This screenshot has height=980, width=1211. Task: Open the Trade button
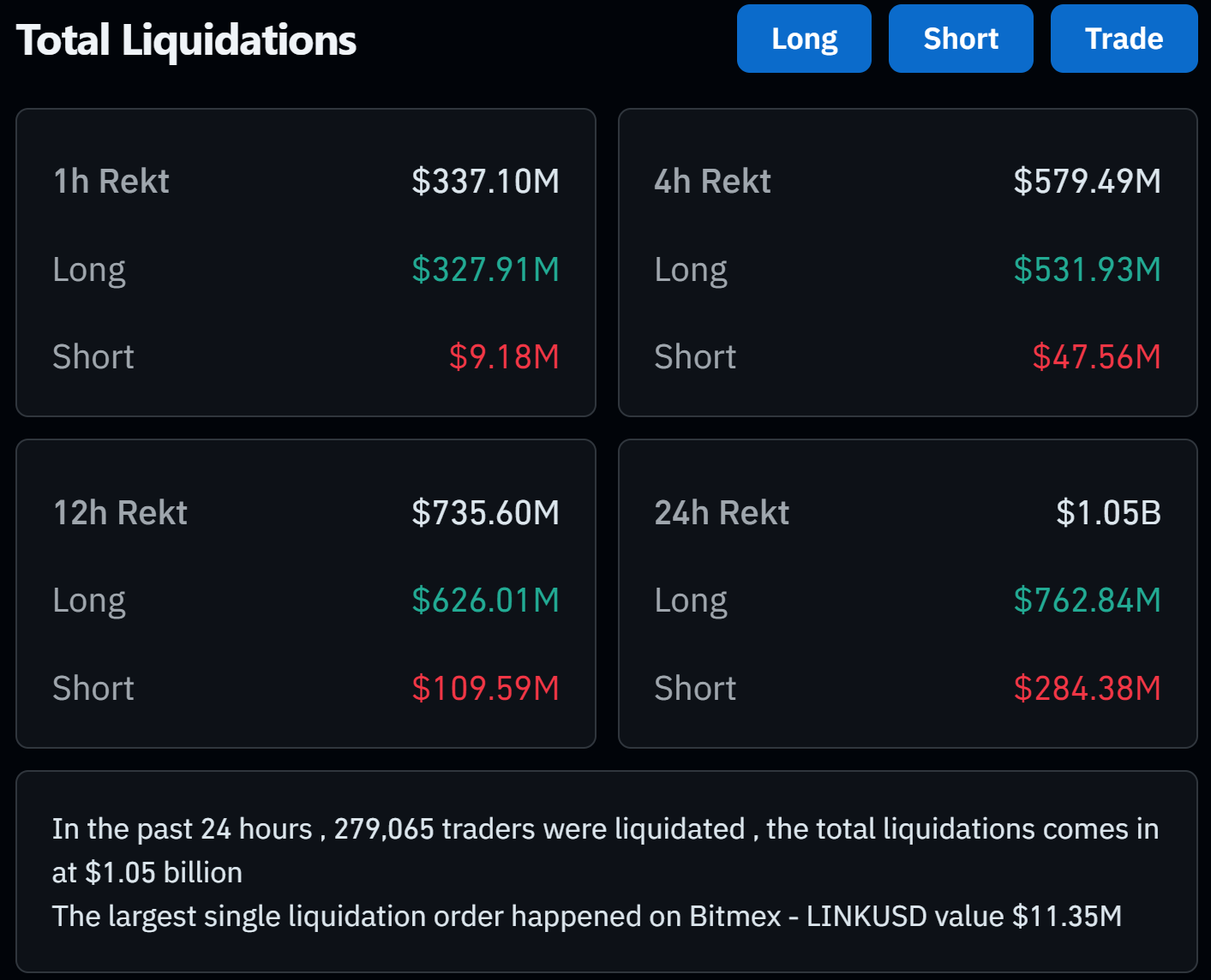(1123, 39)
